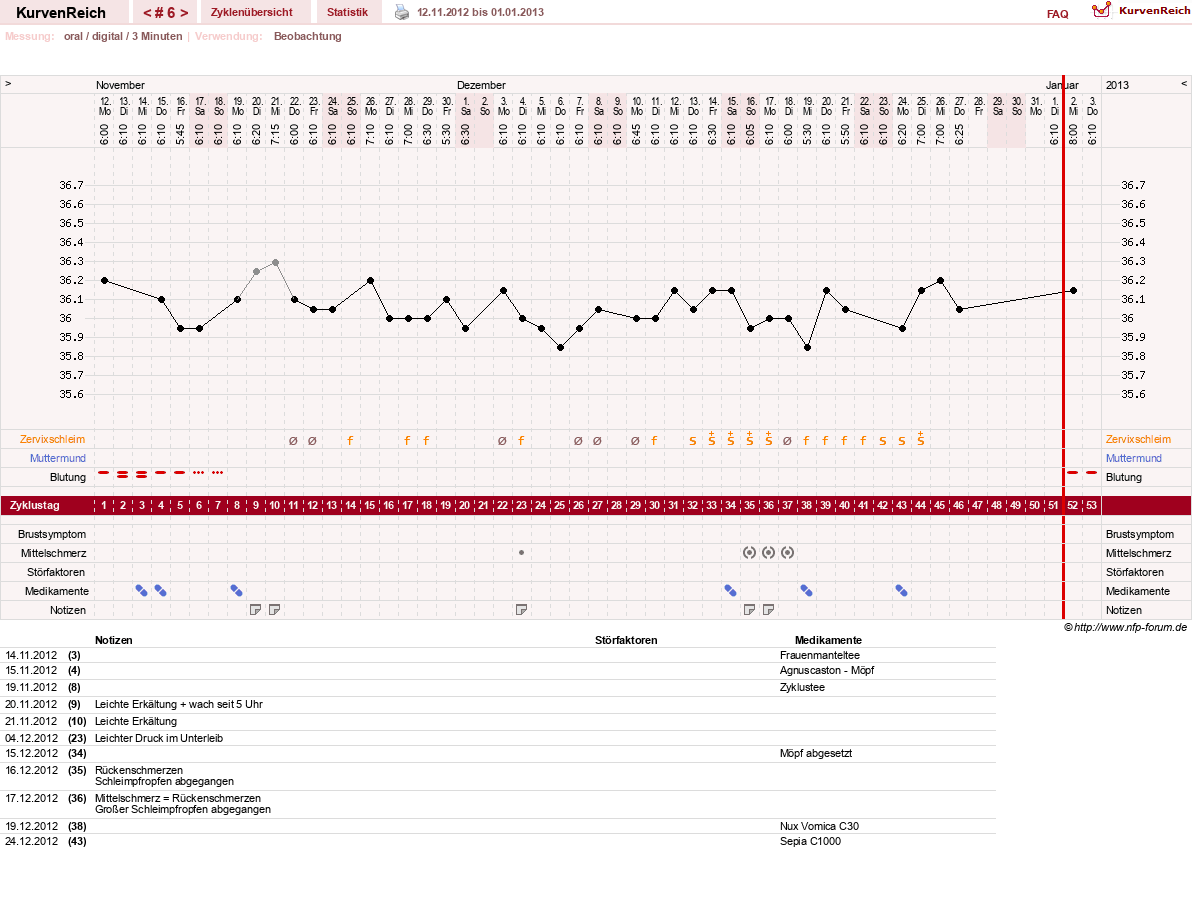Click the note date 16.12.2012 (35)
The image size is (1192, 907).
click(x=46, y=770)
